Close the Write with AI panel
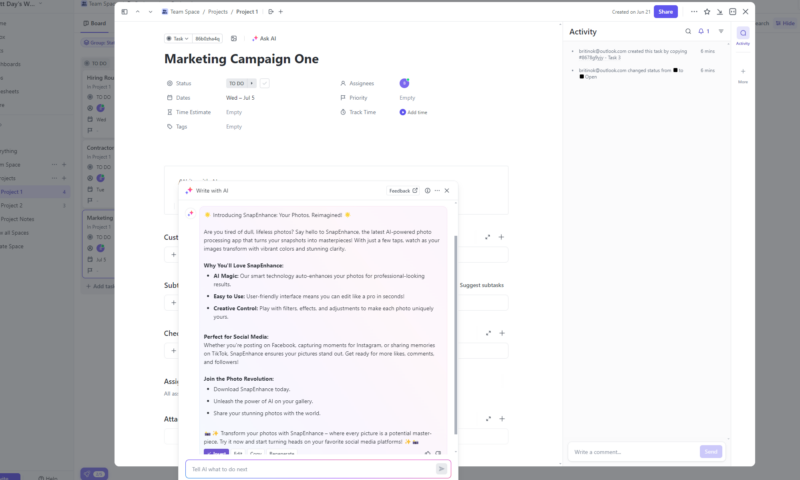 coord(447,191)
